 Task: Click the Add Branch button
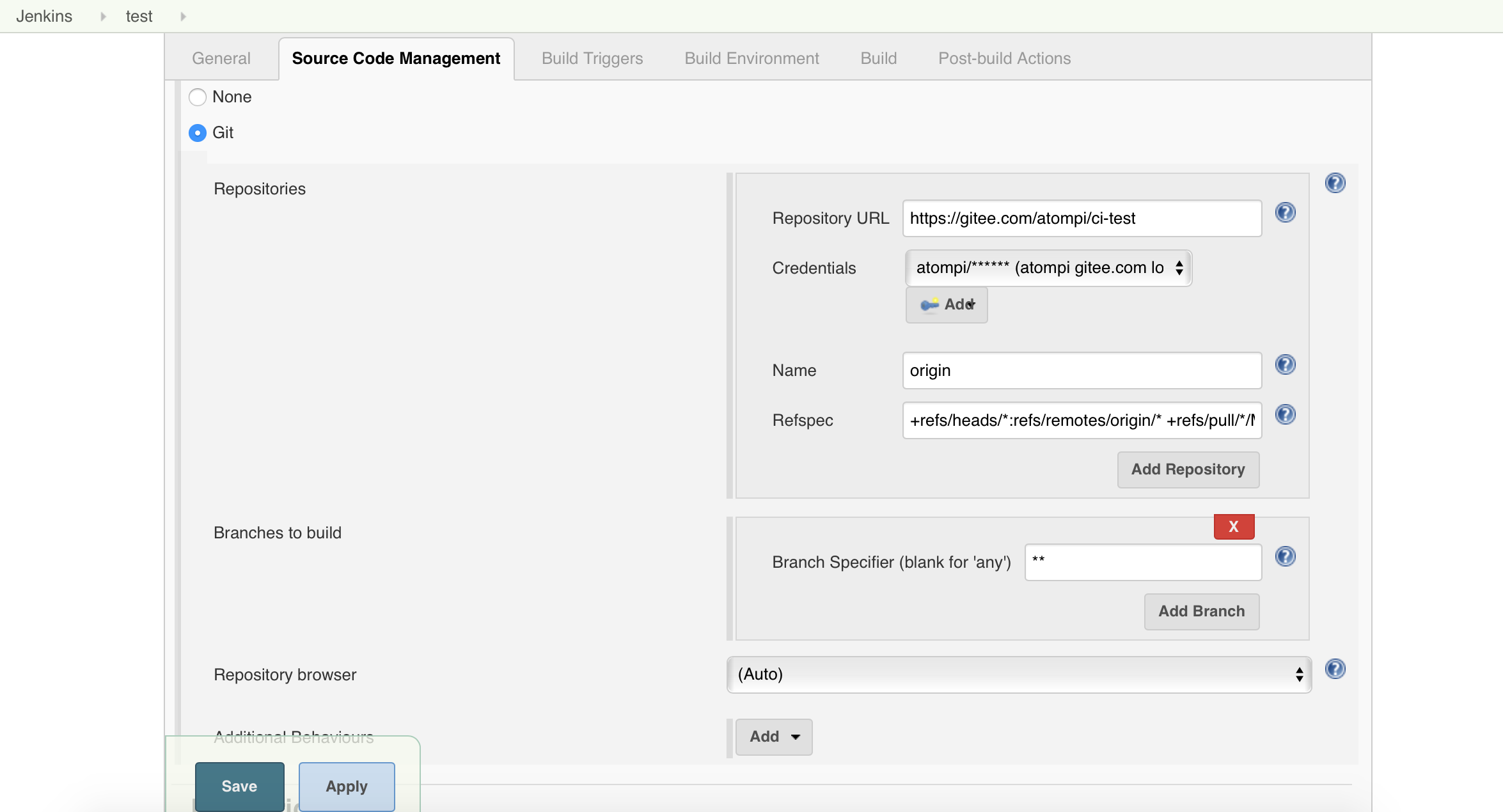click(1202, 611)
